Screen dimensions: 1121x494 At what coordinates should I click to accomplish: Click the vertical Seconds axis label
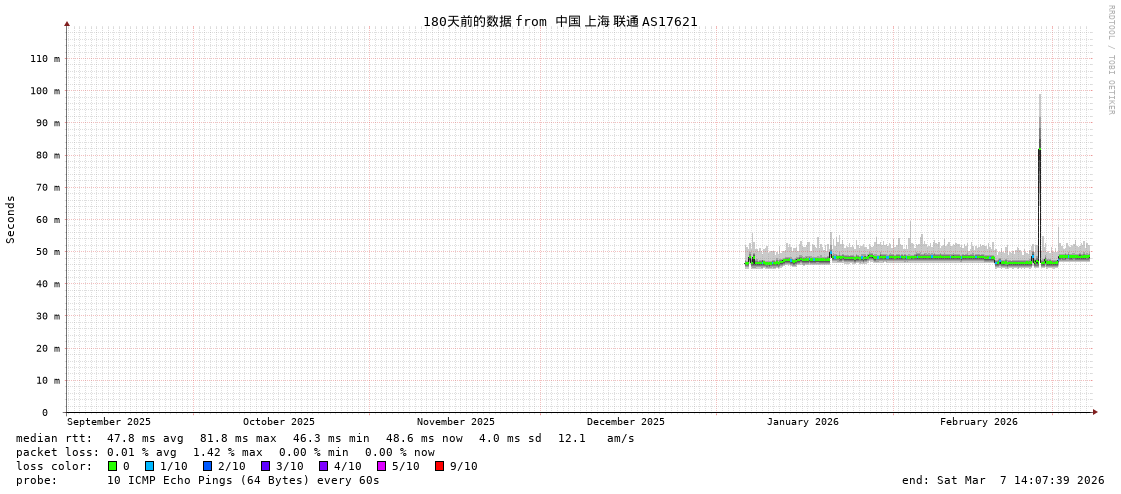pos(11,219)
